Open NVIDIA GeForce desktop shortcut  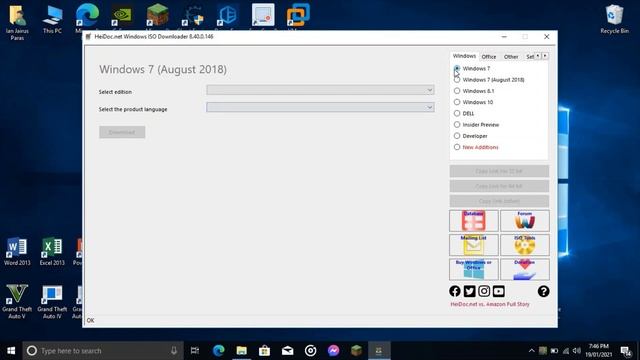pyautogui.click(x=122, y=16)
